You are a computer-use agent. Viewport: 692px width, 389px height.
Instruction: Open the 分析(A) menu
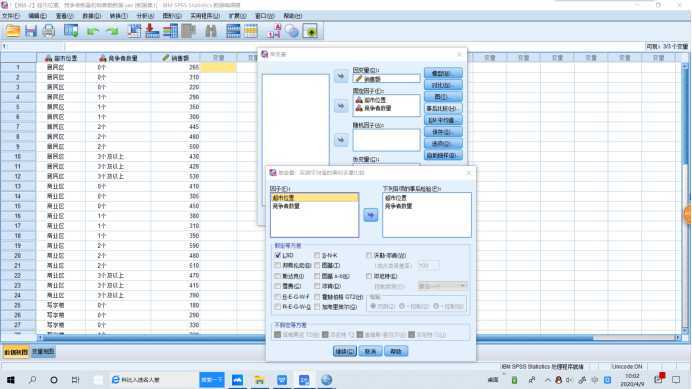[145, 16]
